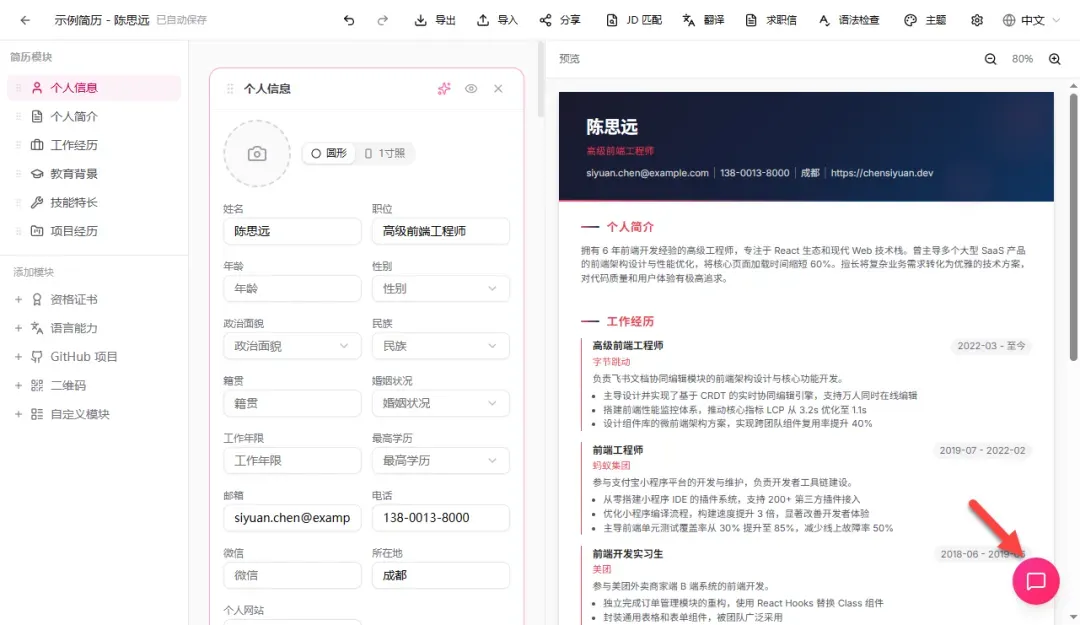This screenshot has width=1080, height=625.
Task: Click the 导出 export button
Action: point(435,20)
